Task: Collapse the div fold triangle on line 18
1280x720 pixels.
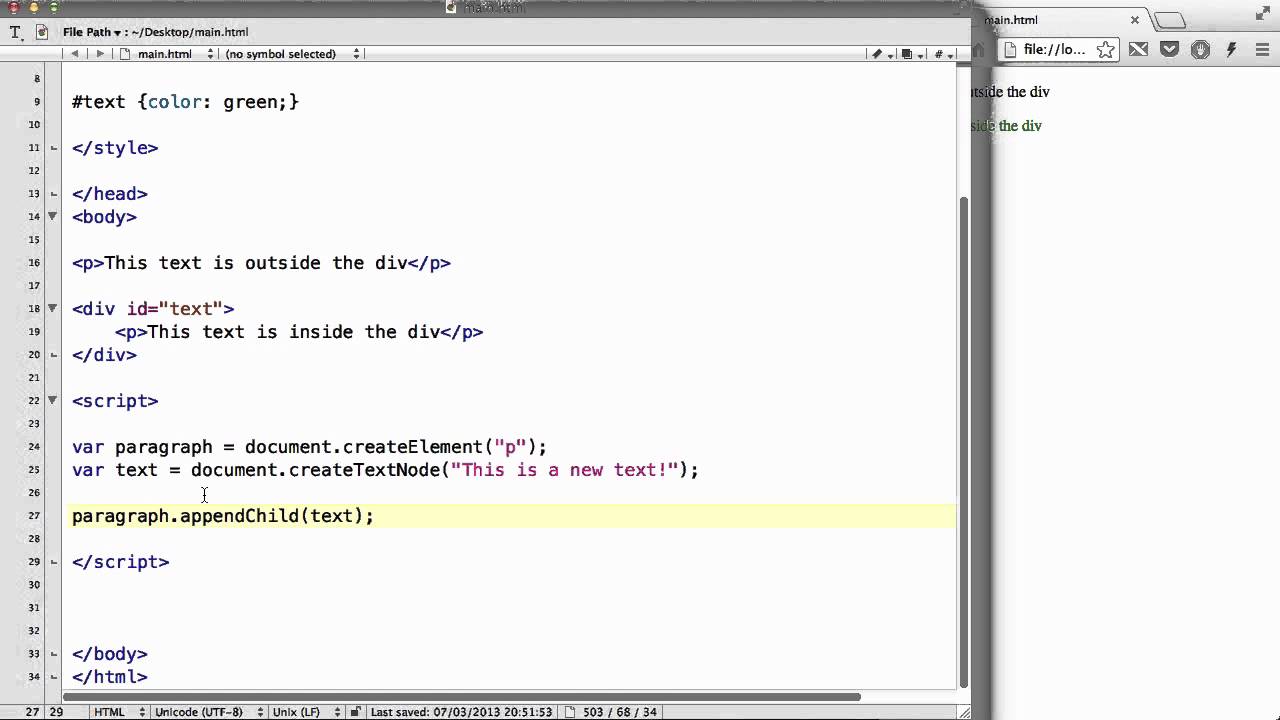Action: click(x=53, y=308)
